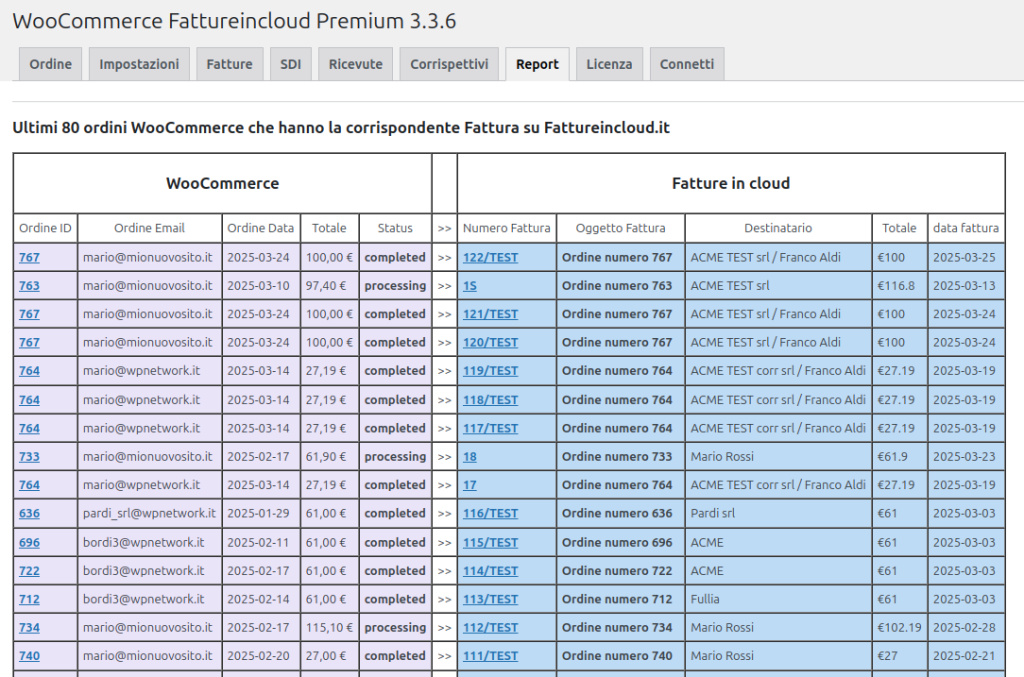Select the Ordine Email column header

(150, 228)
